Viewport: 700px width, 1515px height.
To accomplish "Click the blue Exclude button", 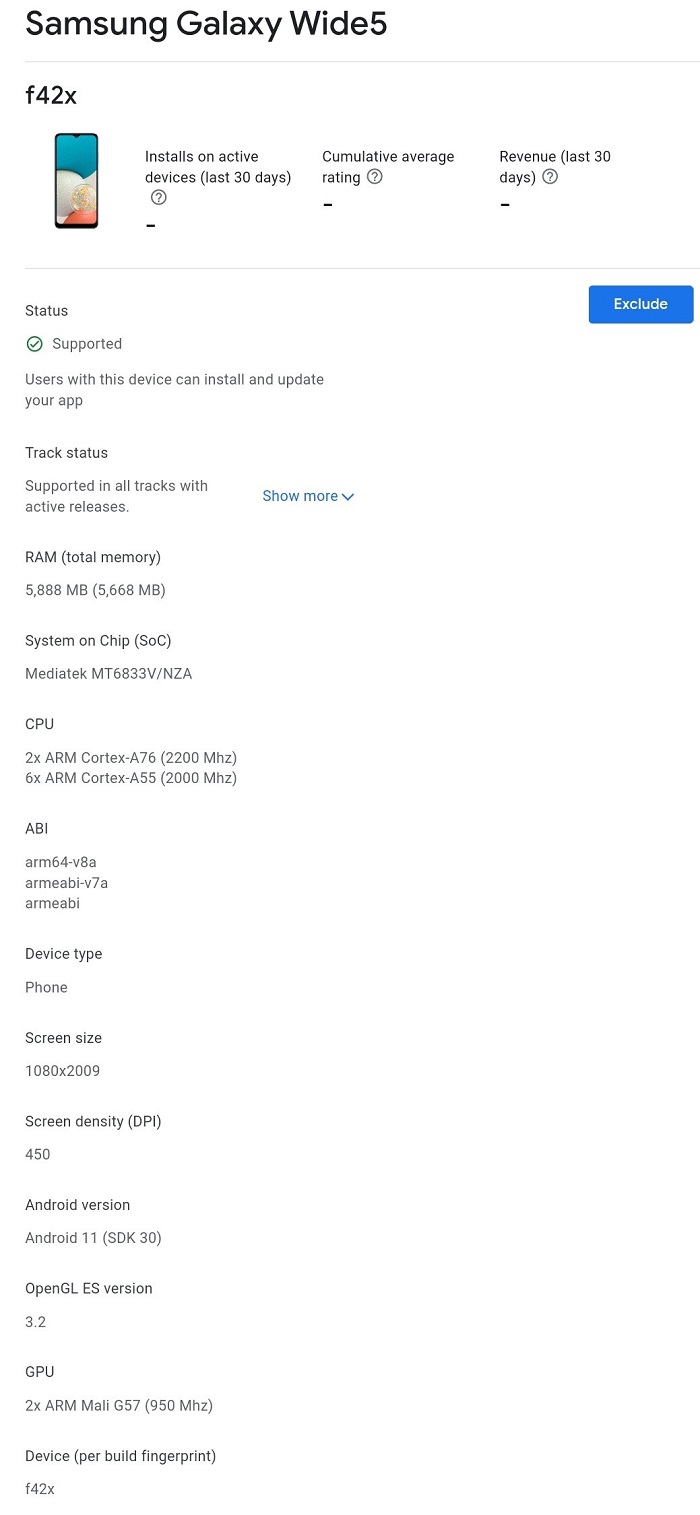I will (641, 304).
